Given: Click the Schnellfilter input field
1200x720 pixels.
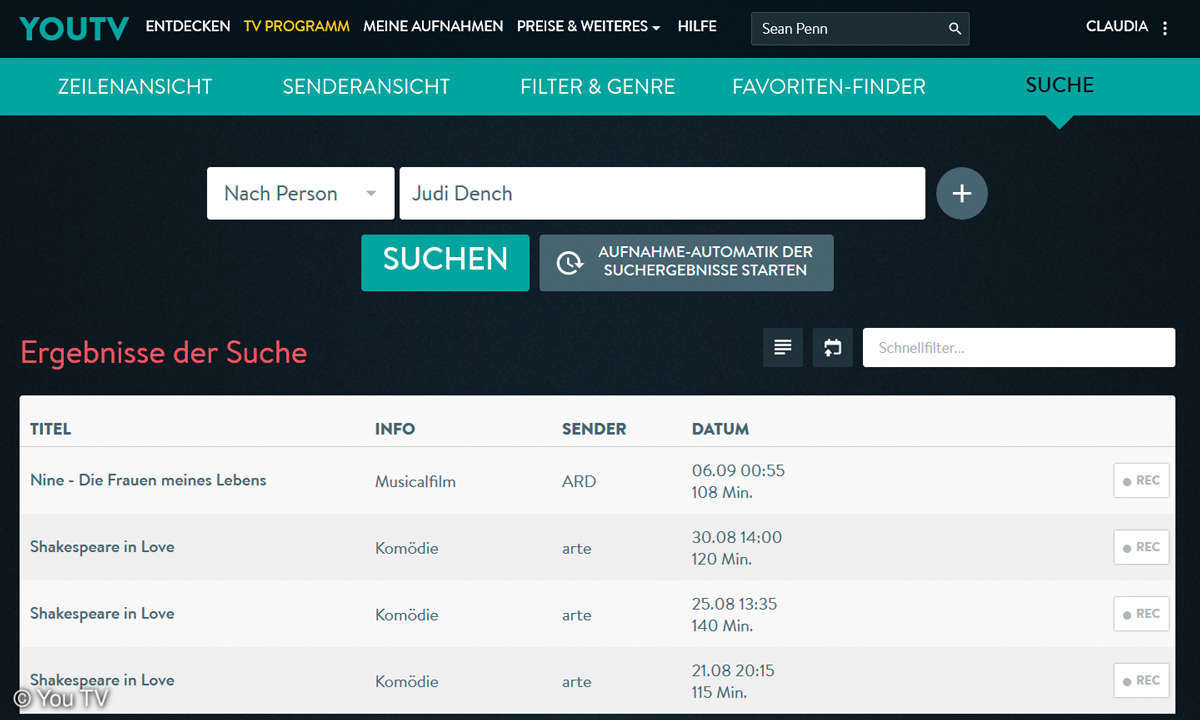Looking at the screenshot, I should coord(1019,348).
